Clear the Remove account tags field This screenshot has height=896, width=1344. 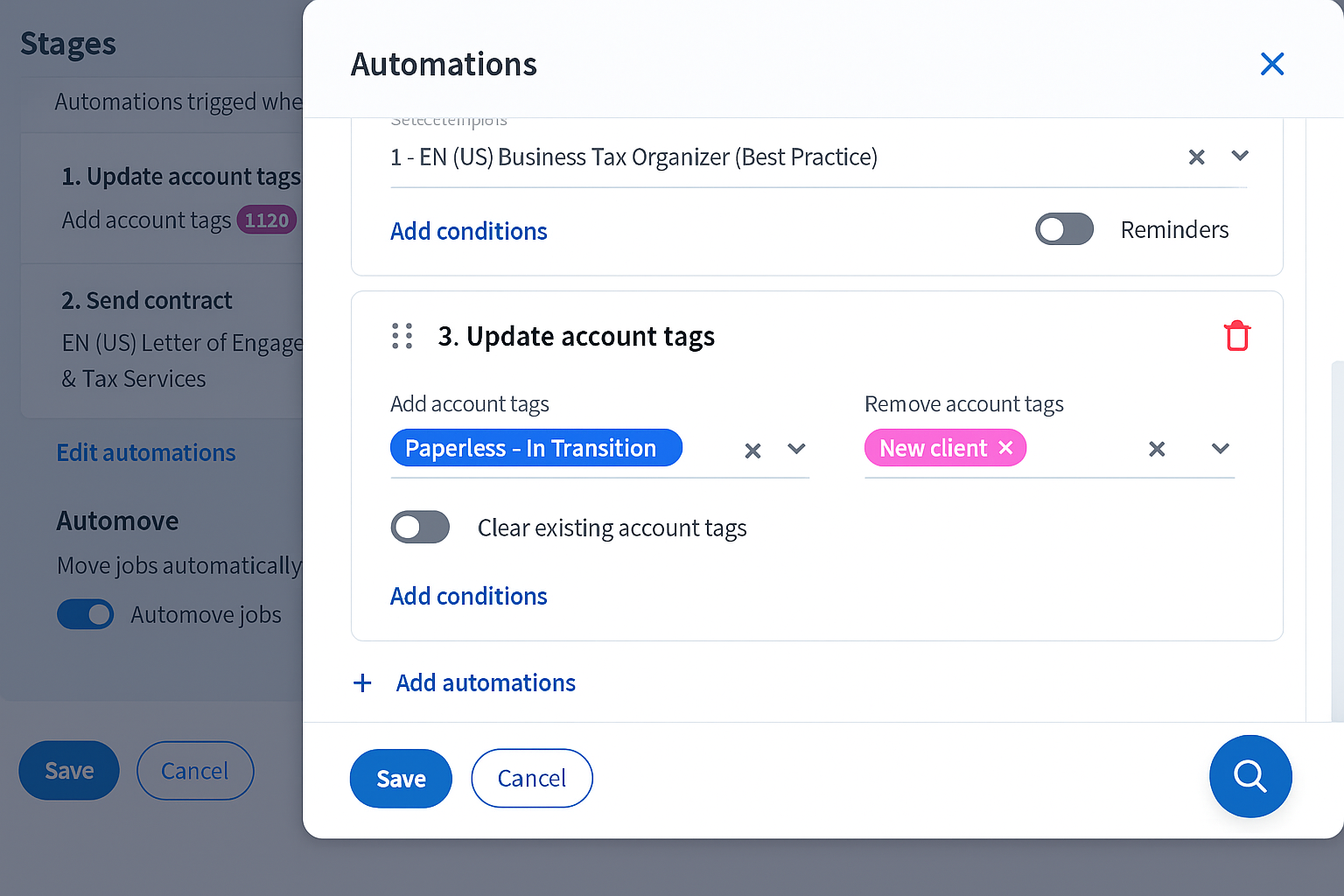[1156, 449]
